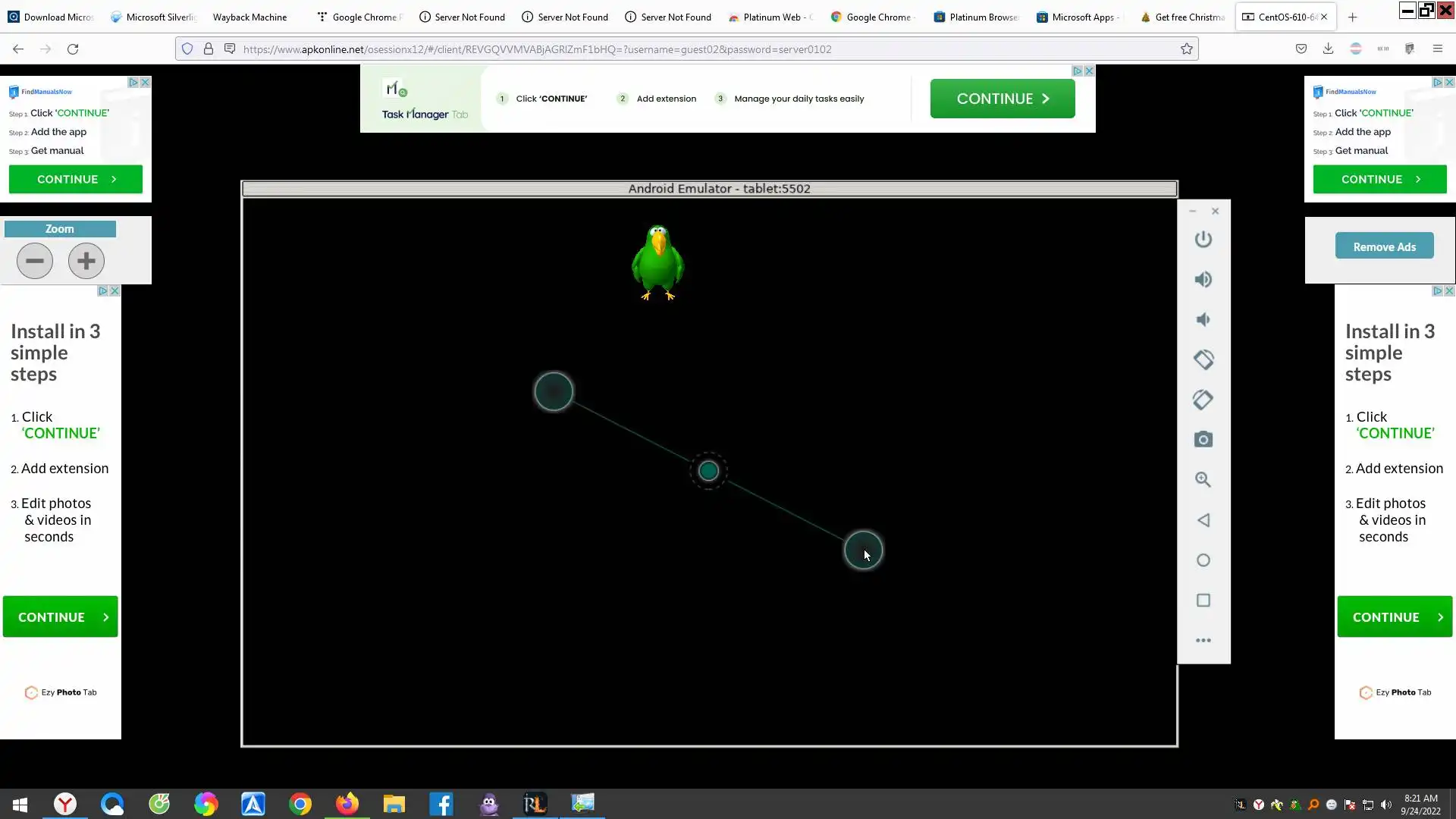Click the Remove Ads button
Image resolution: width=1456 pixels, height=819 pixels.
click(1384, 246)
